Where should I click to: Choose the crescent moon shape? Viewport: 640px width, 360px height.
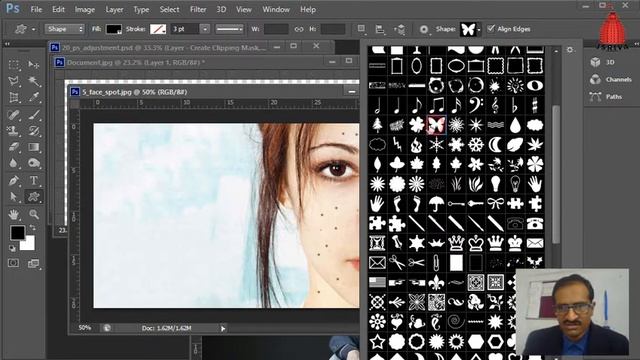pos(496,144)
